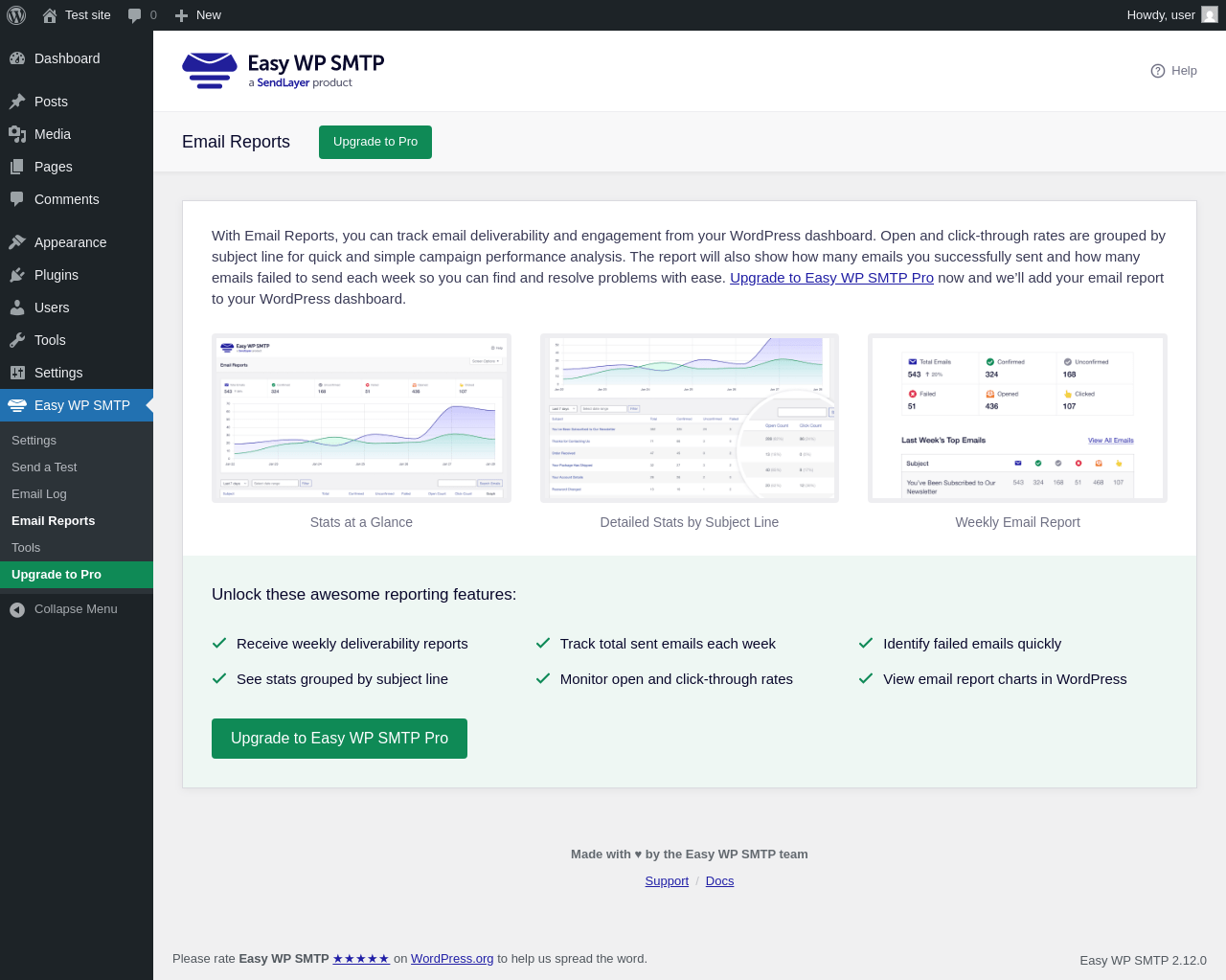Select the Settings submenu under Easy WP SMTP
1226x980 pixels.
[x=34, y=441]
